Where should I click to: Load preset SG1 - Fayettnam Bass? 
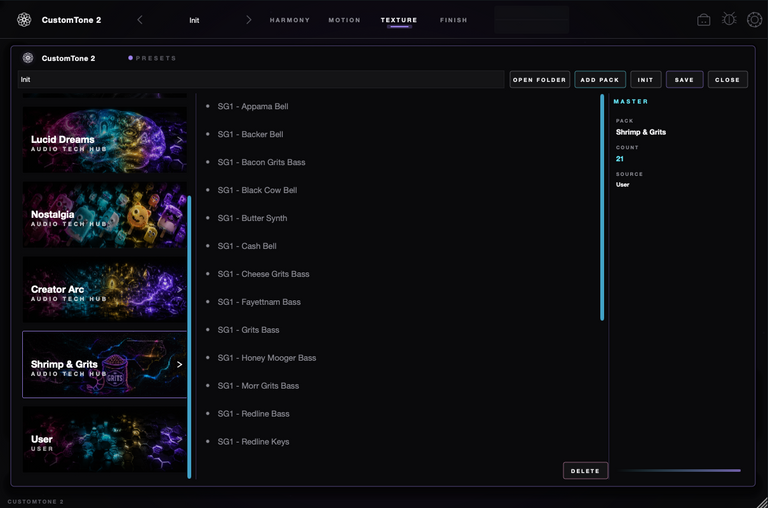pos(259,302)
